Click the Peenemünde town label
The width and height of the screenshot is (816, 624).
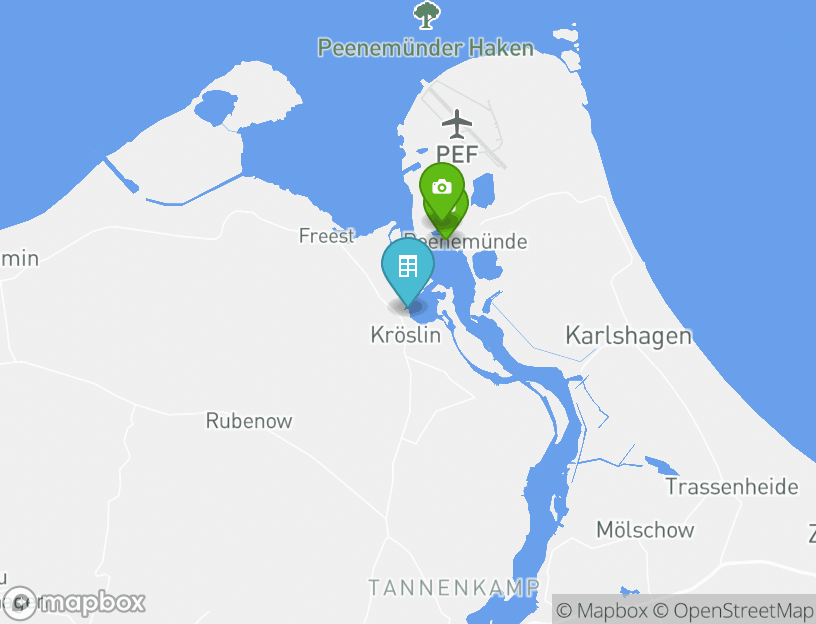point(466,241)
